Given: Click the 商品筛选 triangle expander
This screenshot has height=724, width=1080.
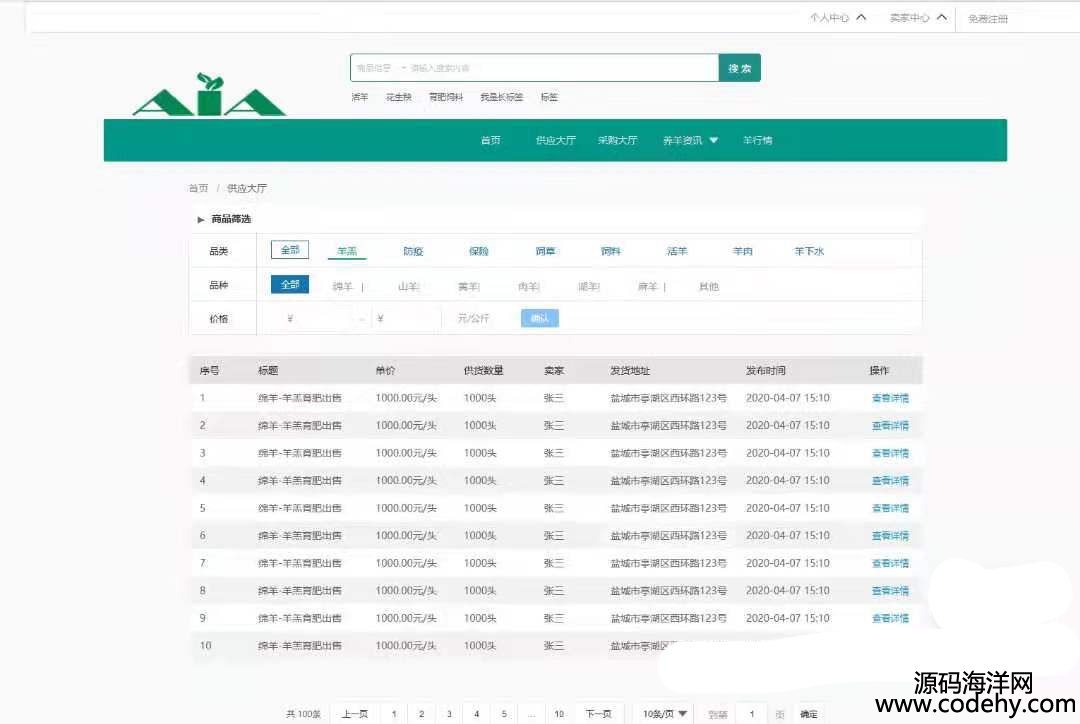Looking at the screenshot, I should click(200, 220).
